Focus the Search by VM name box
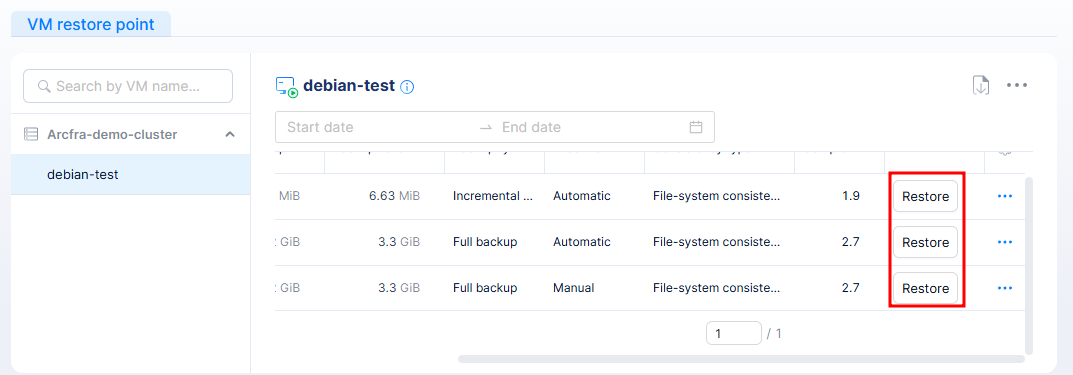Viewport: 1073px width, 375px height. (128, 86)
